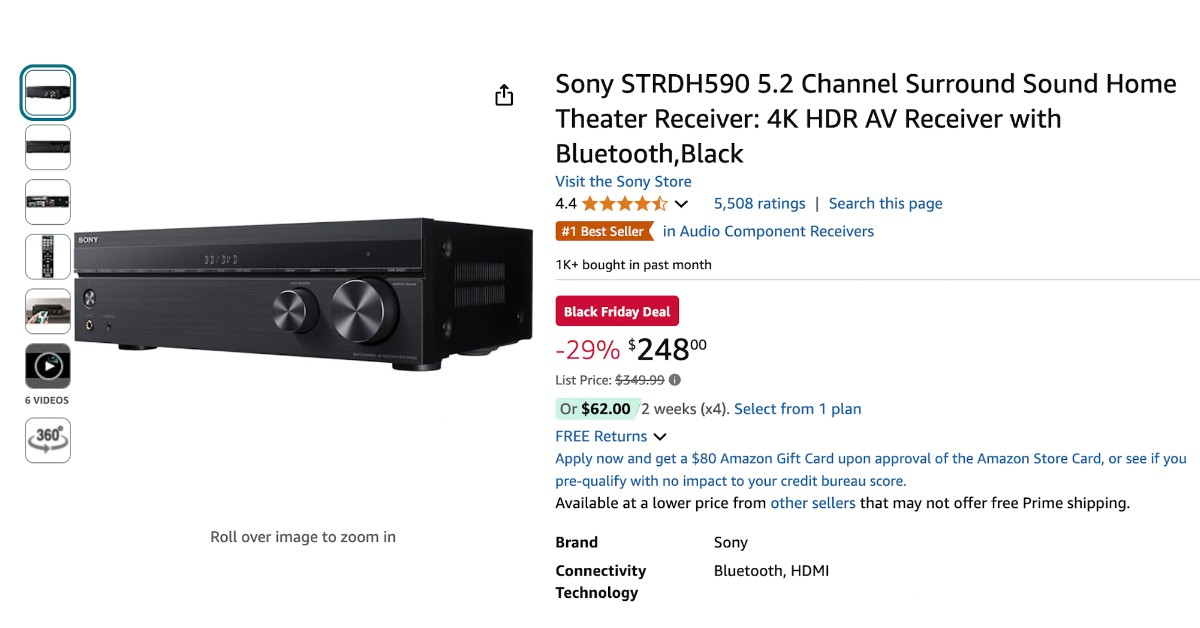Open the star ratings breakdown dropdown

[x=681, y=203]
